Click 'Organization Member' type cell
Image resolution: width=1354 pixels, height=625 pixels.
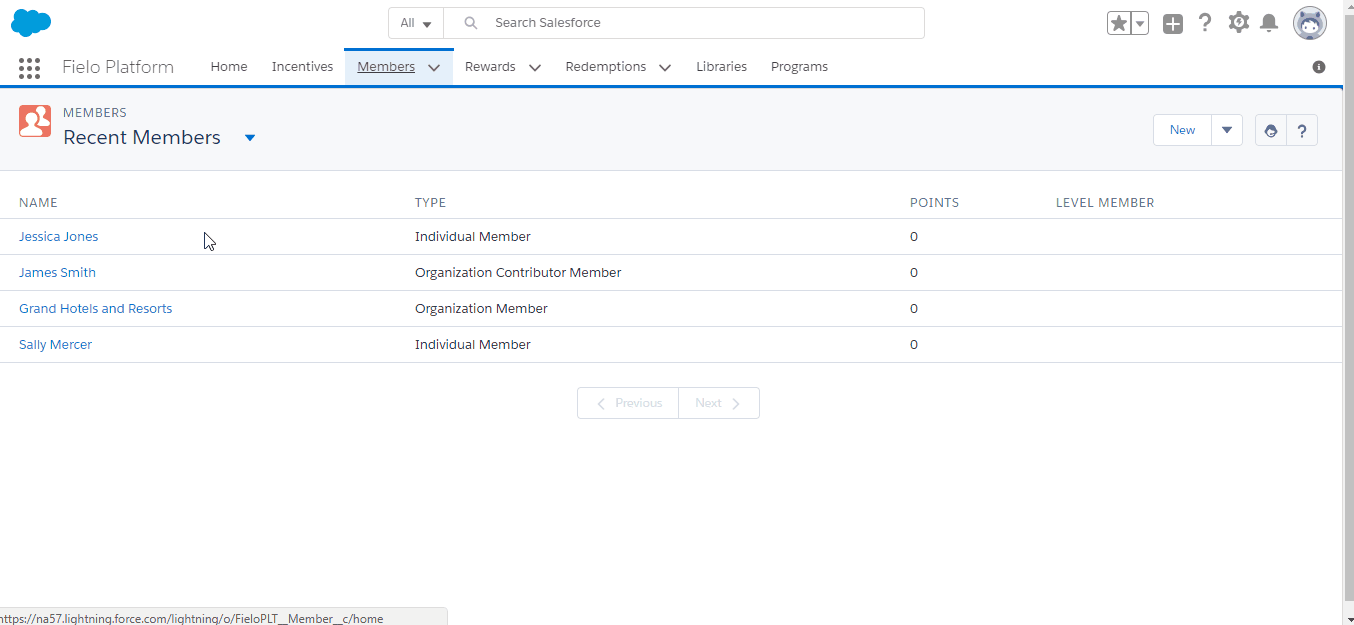(481, 309)
